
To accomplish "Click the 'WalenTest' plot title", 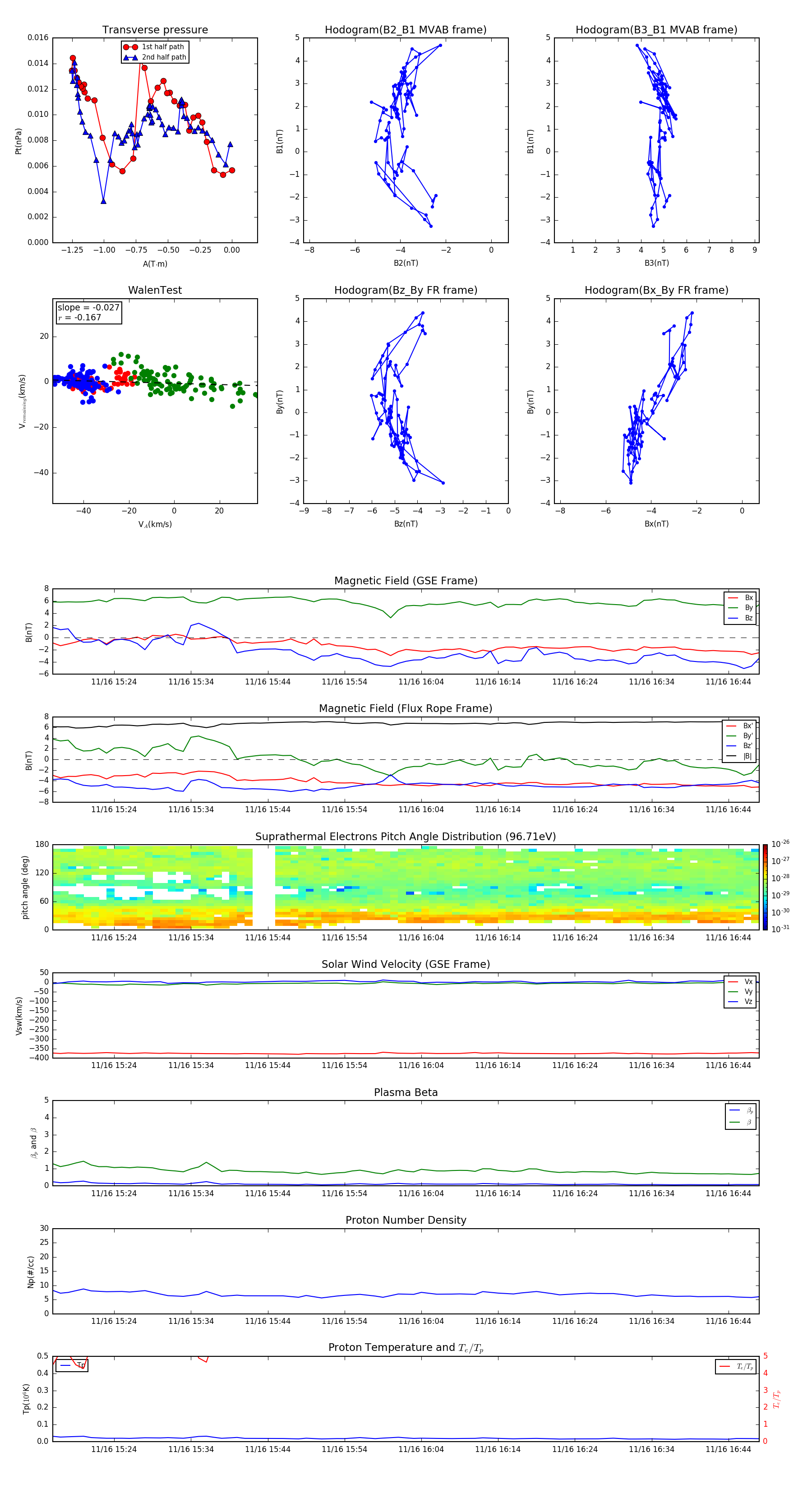I will tap(155, 290).
